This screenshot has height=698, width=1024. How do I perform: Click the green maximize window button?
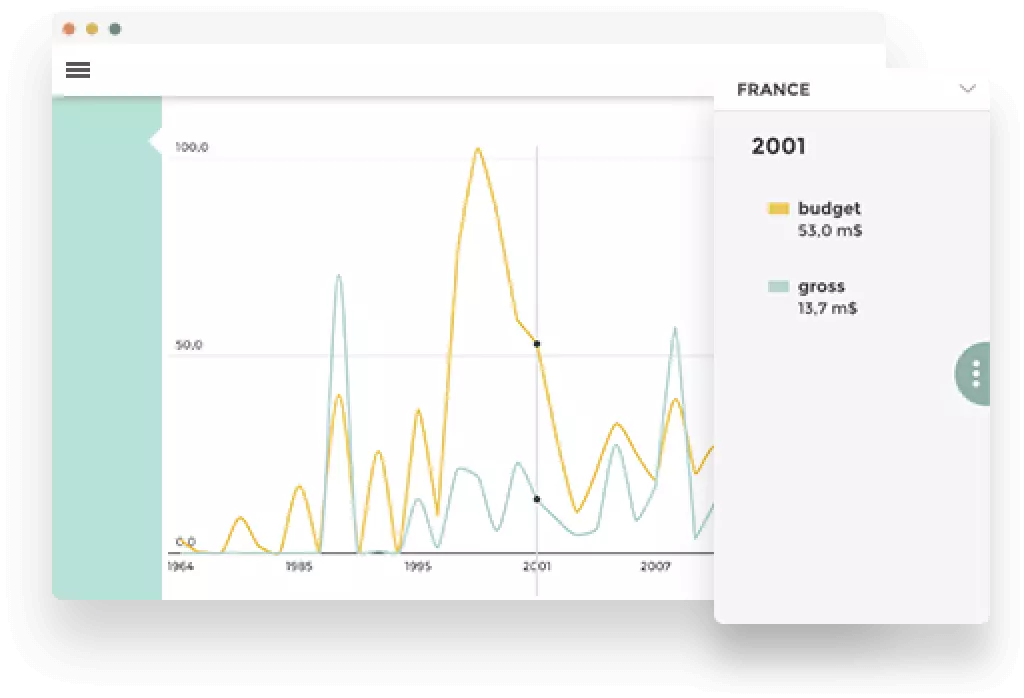(x=115, y=29)
